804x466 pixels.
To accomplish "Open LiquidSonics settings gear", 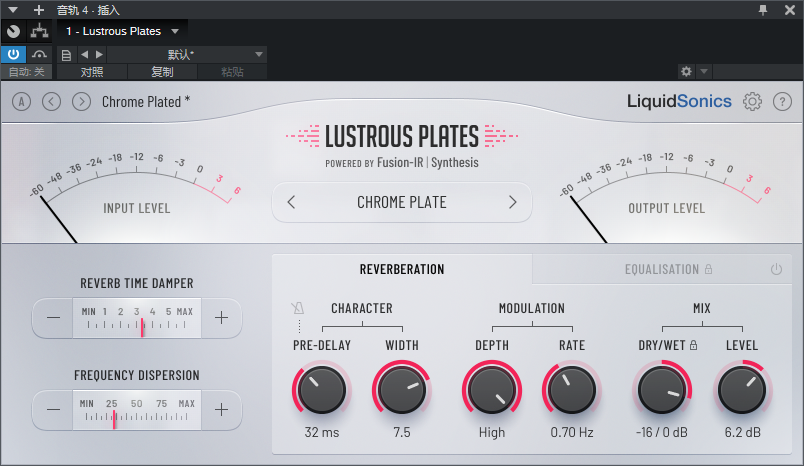I will [x=752, y=102].
